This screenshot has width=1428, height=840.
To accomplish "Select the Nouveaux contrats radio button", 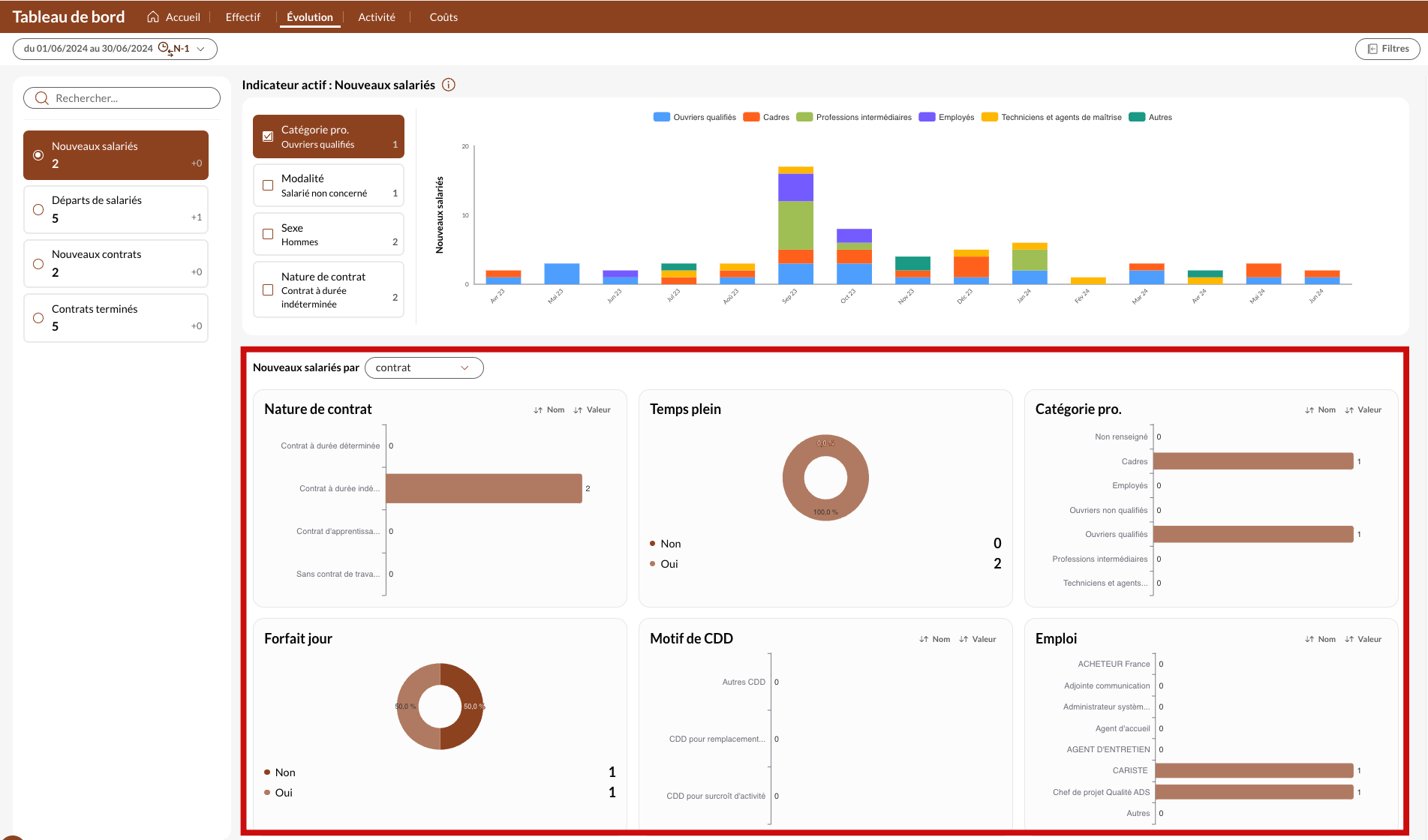I will 38,264.
